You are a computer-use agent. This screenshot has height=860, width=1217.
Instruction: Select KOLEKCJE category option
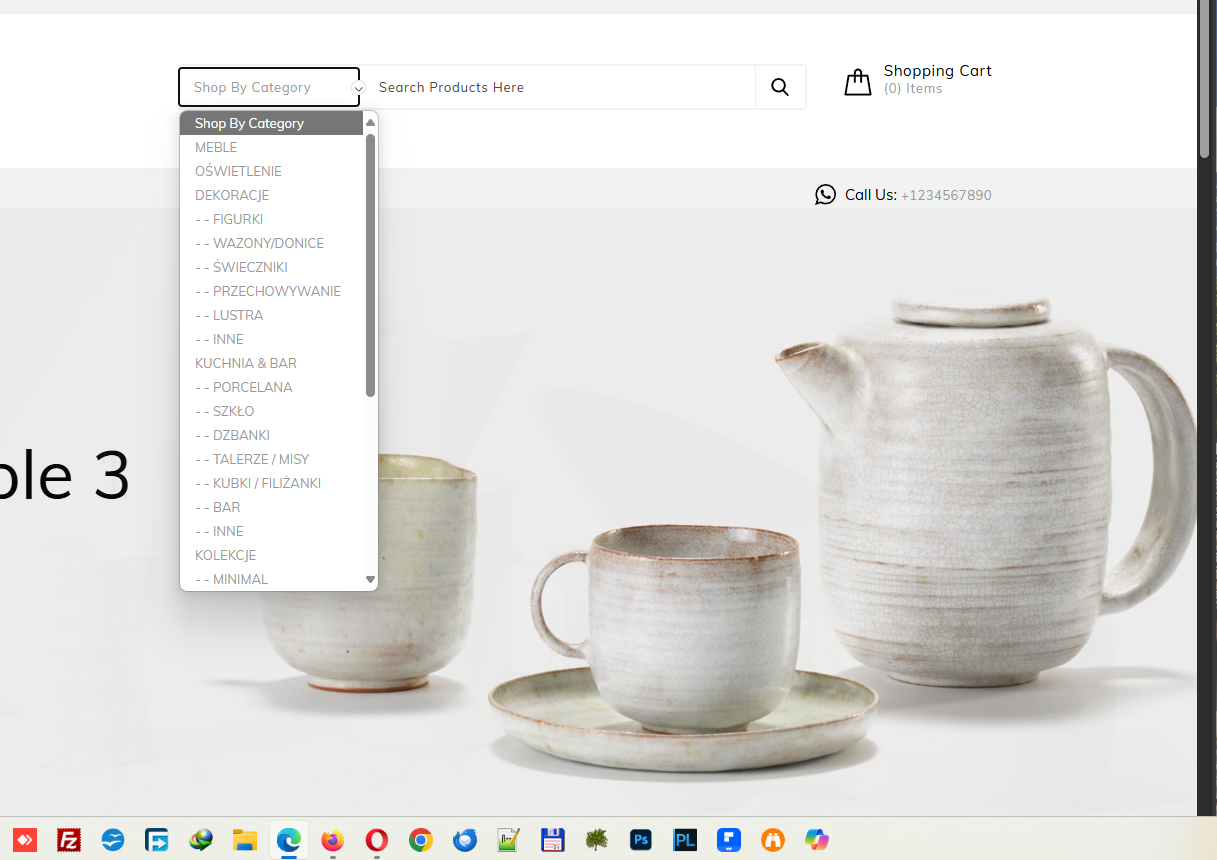[271, 555]
